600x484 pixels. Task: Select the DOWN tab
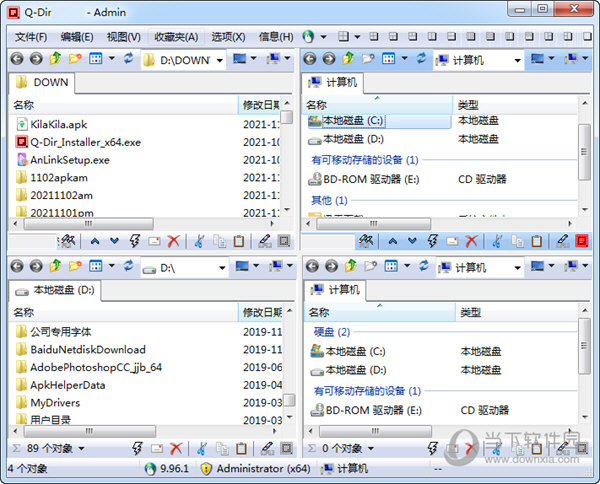[x=42, y=82]
